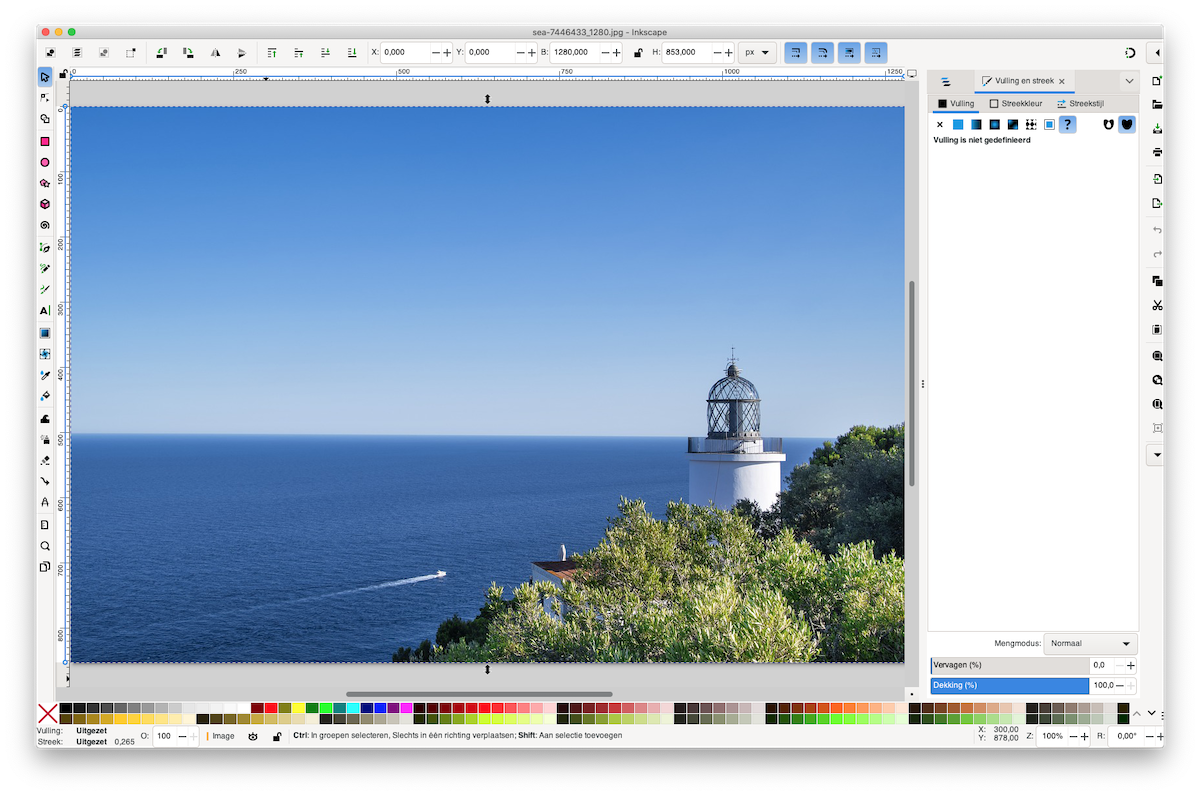The width and height of the screenshot is (1200, 796).
Task: Open the Mengmodus Normaal dropdown
Action: click(1091, 644)
